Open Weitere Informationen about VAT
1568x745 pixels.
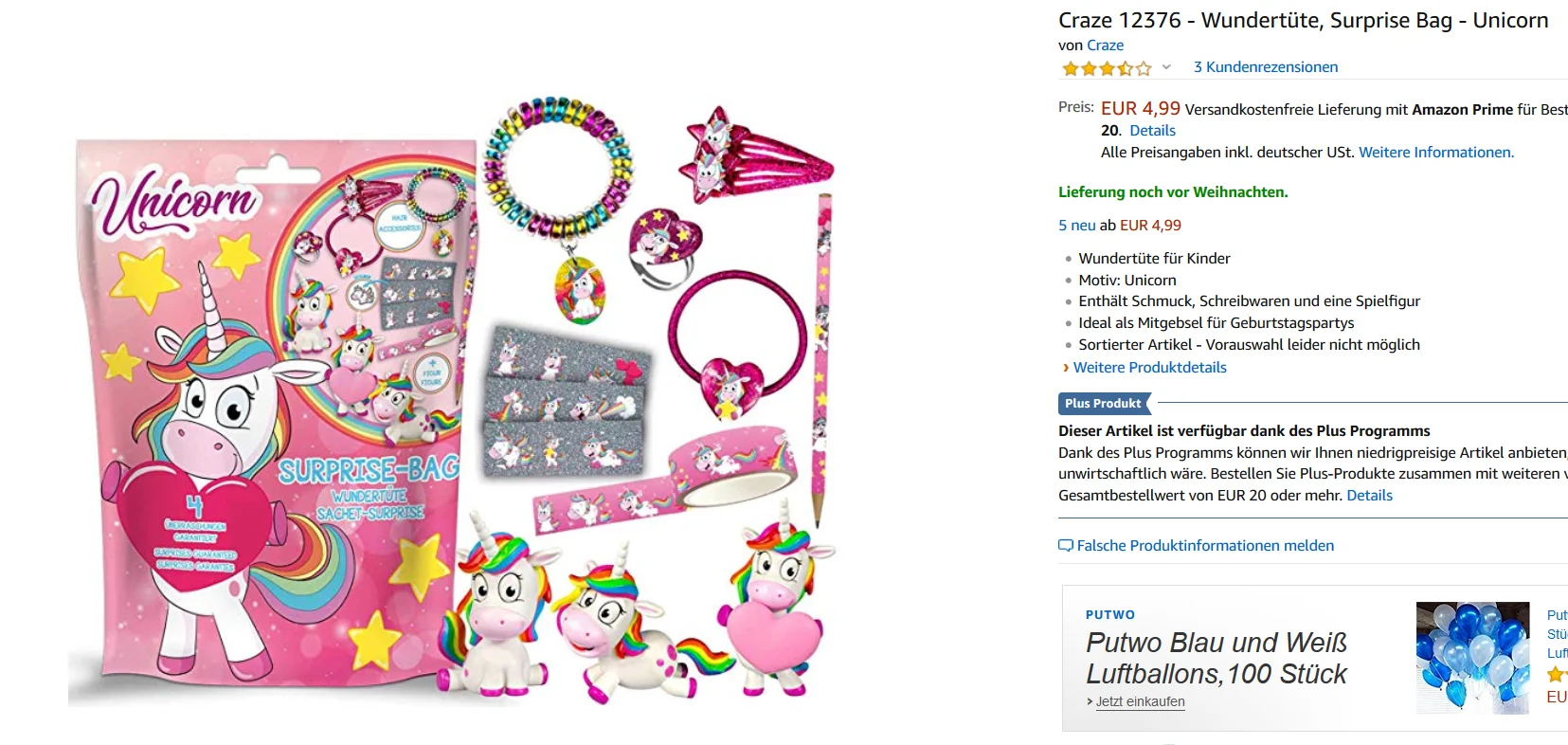[1436, 153]
